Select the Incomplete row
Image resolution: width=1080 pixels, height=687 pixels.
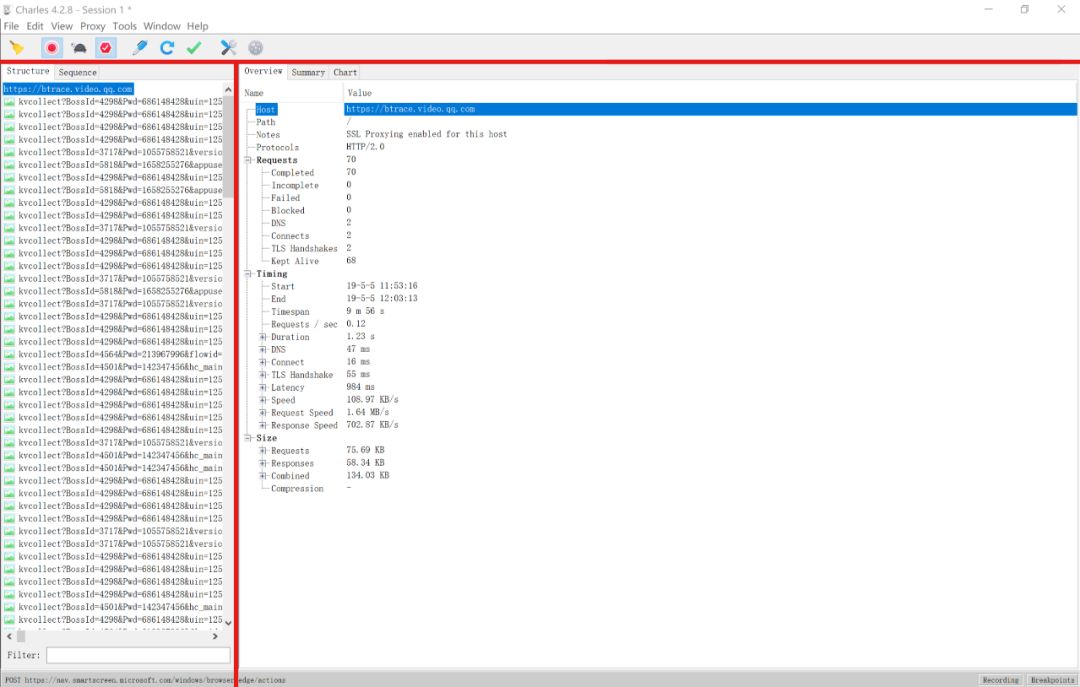point(660,185)
